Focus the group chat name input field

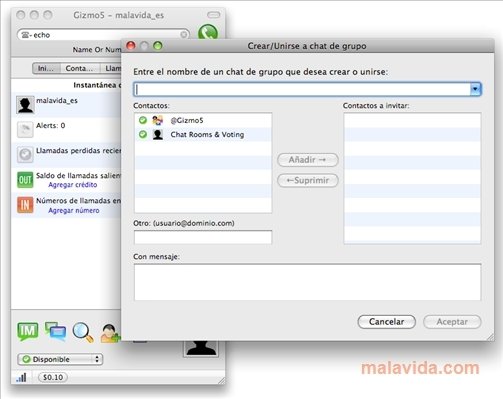(x=302, y=89)
